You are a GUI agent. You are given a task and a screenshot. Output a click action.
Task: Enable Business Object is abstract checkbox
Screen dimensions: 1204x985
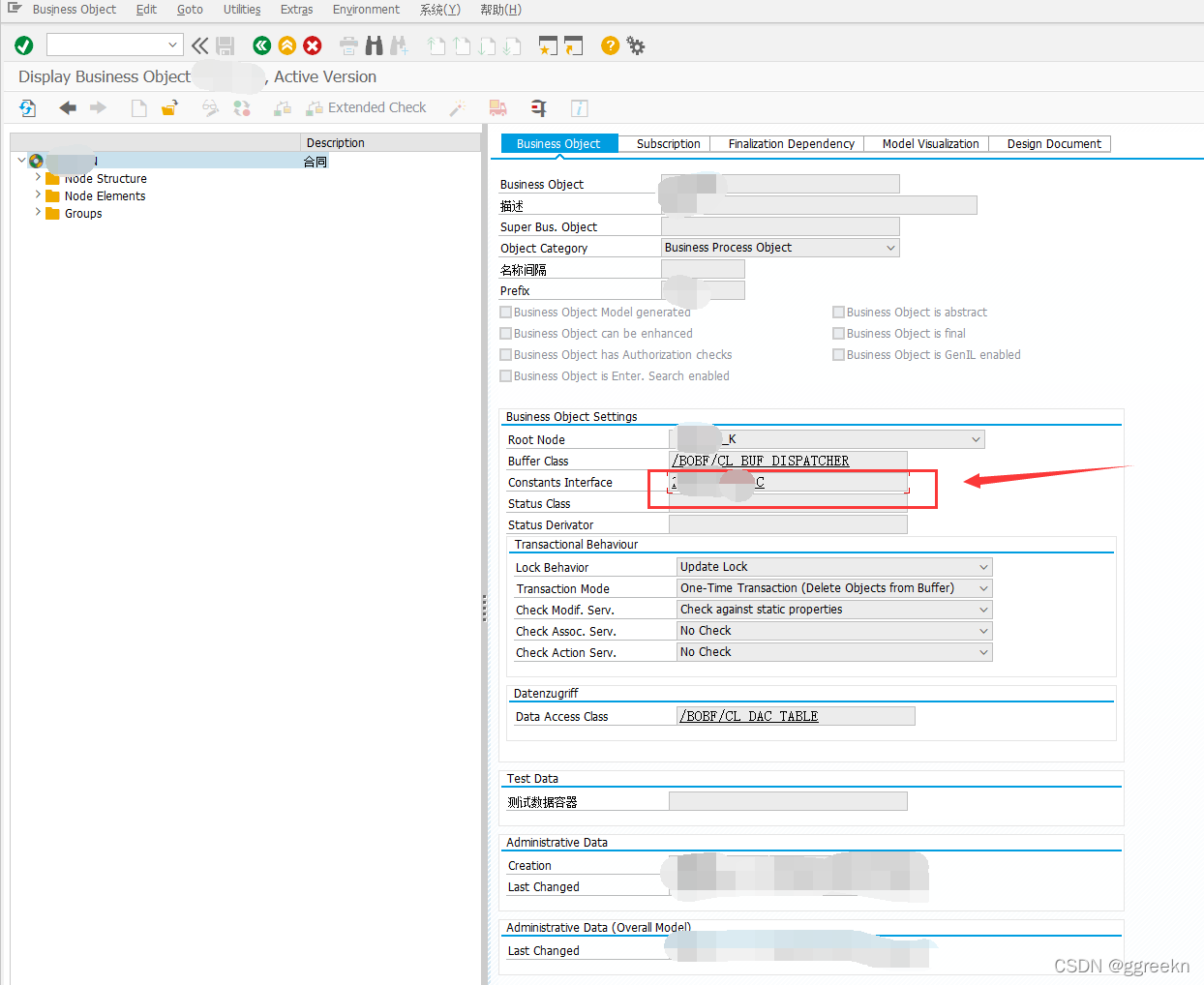(838, 312)
